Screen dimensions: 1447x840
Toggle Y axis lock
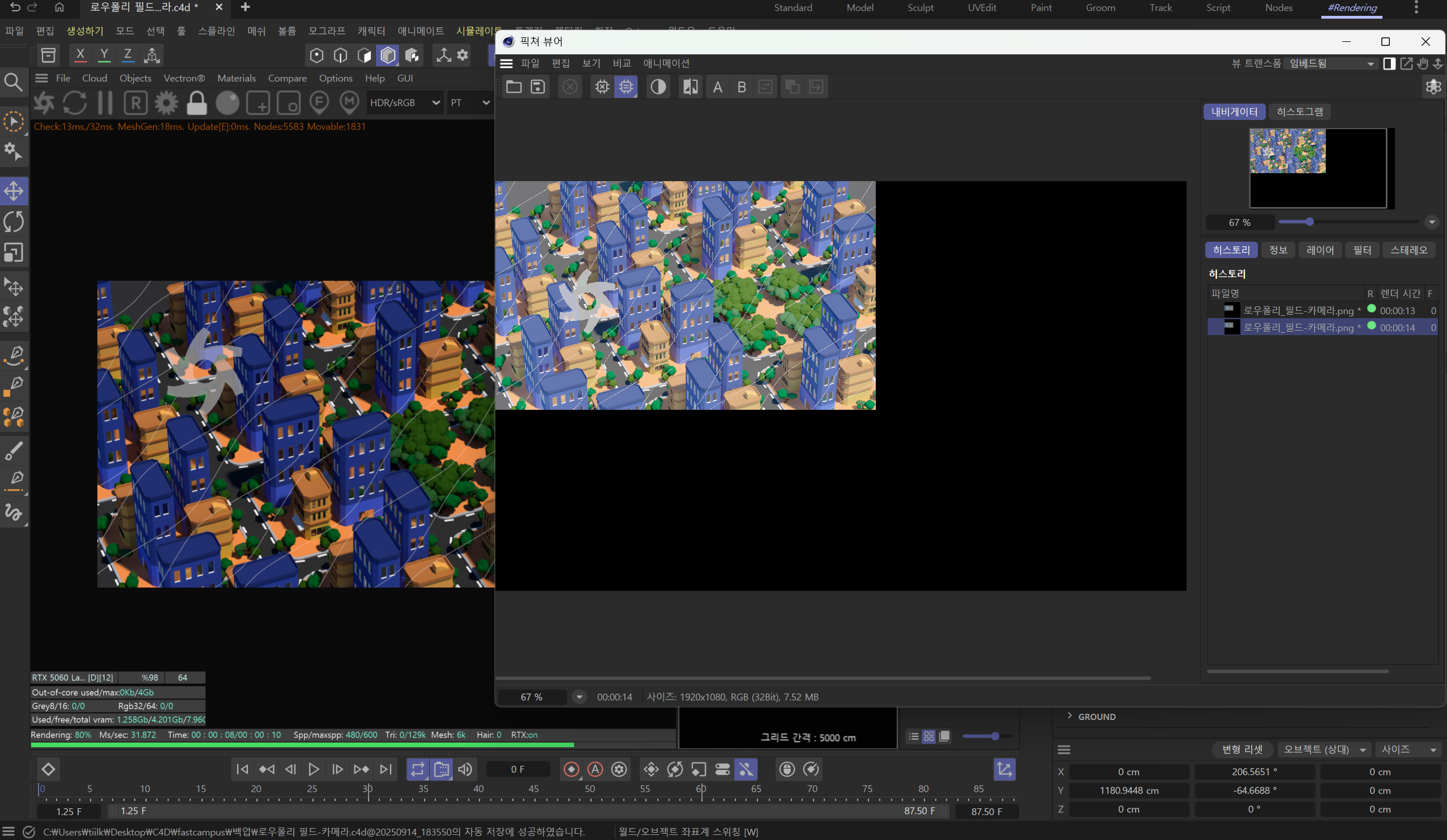tap(104, 55)
